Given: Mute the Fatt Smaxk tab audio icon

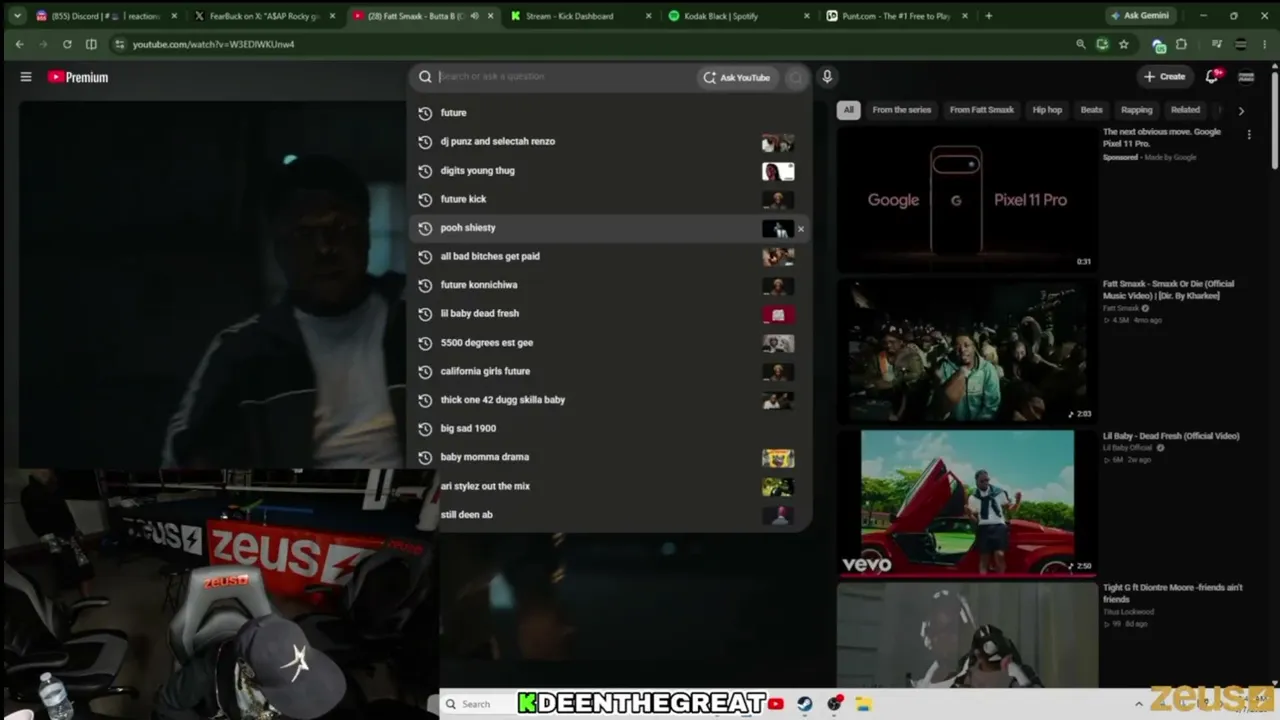Looking at the screenshot, I should click(x=474, y=16).
